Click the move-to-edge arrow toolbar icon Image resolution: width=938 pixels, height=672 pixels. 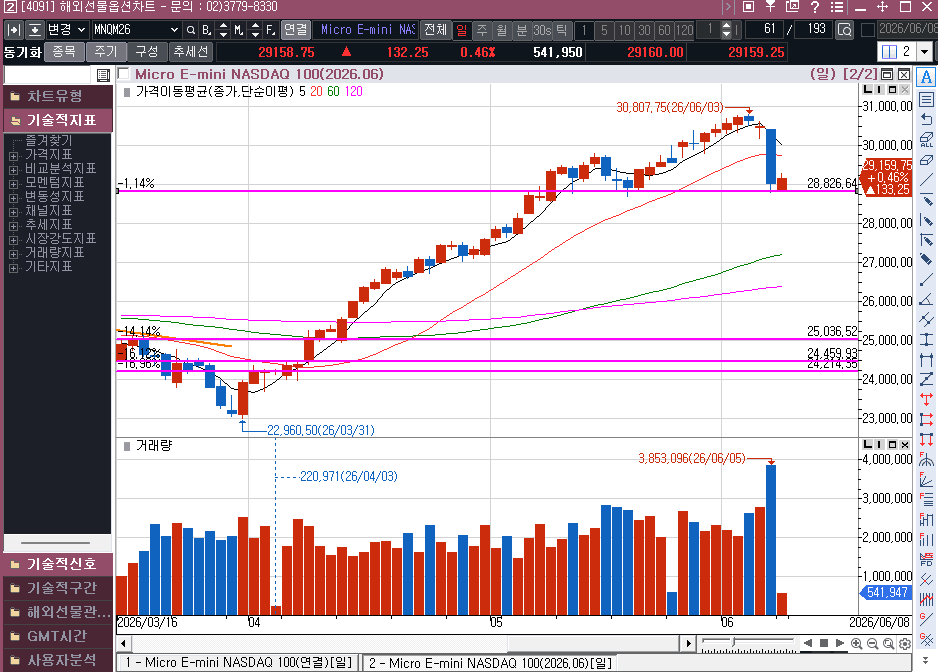[x=14, y=30]
